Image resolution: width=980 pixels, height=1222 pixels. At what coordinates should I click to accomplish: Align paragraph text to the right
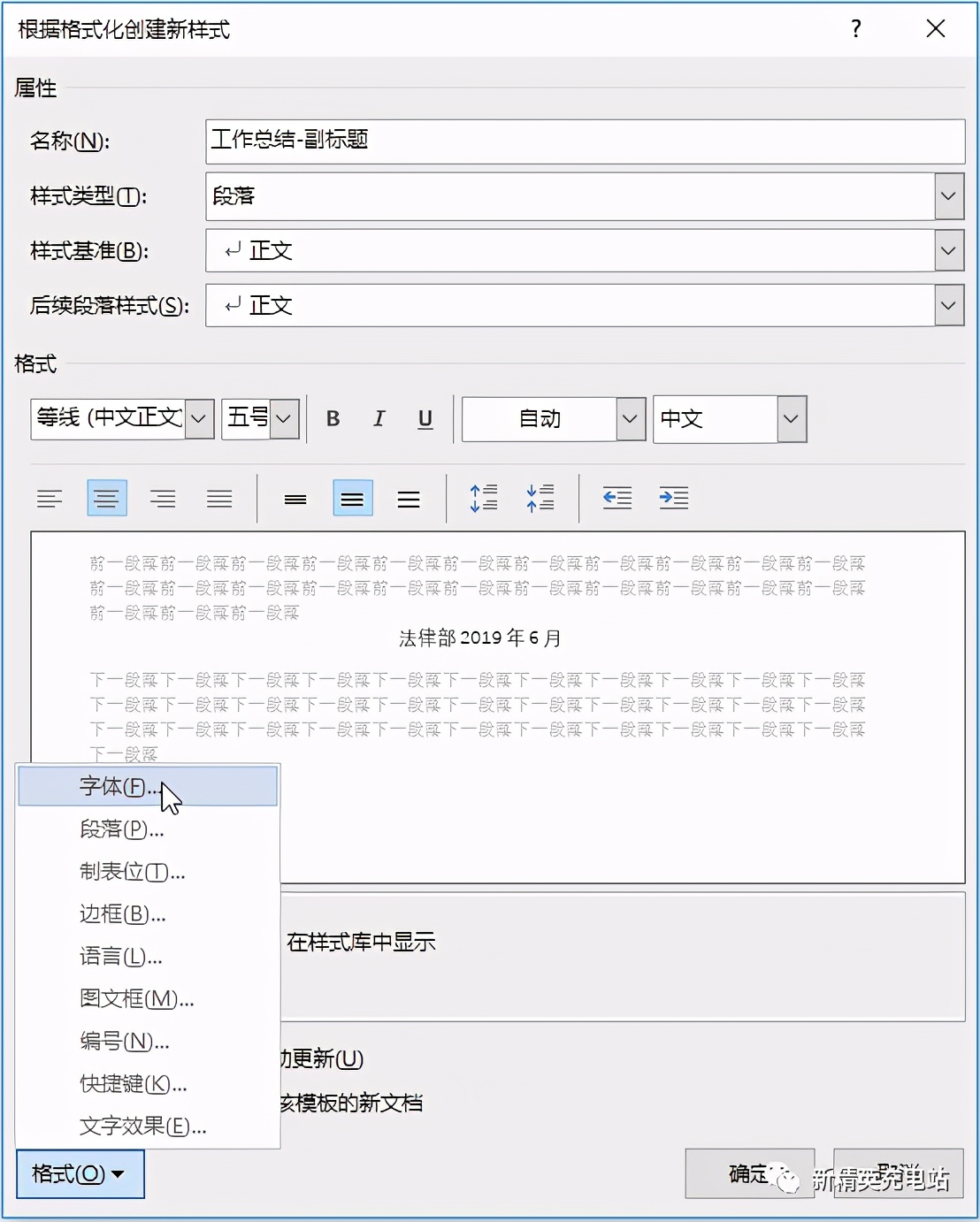coord(163,499)
